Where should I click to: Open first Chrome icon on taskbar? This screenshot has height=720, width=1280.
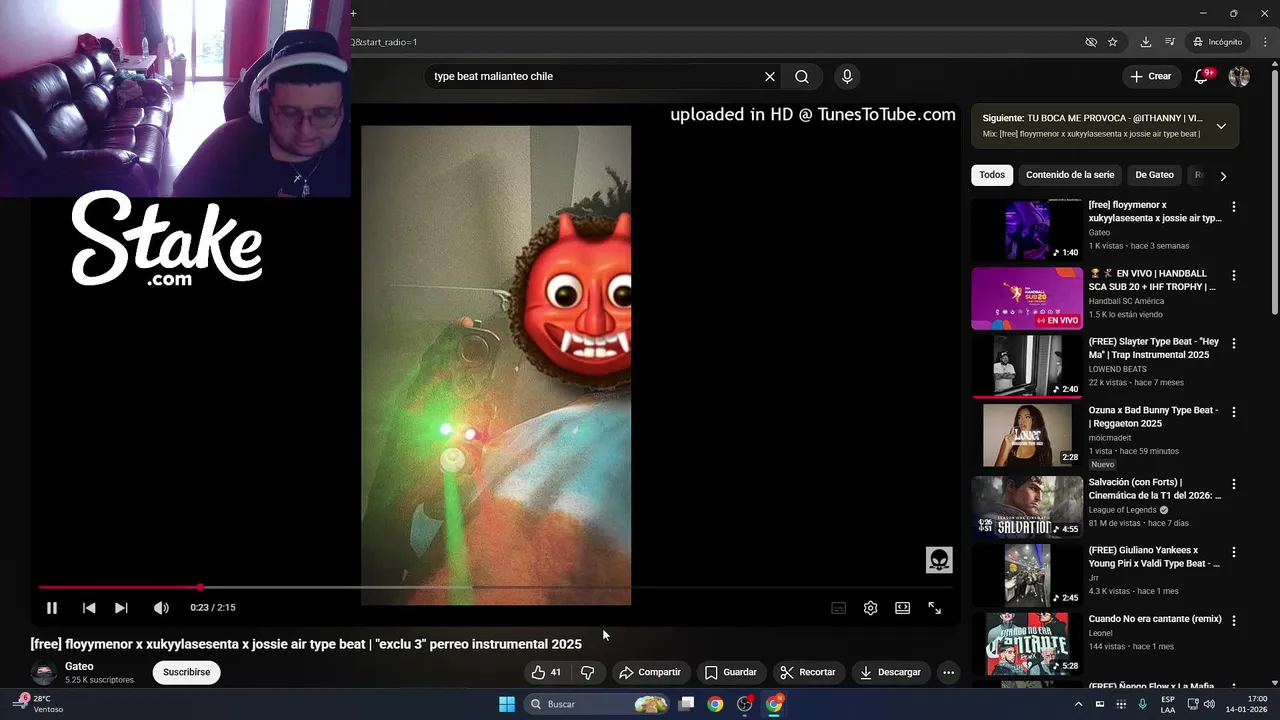coord(715,704)
